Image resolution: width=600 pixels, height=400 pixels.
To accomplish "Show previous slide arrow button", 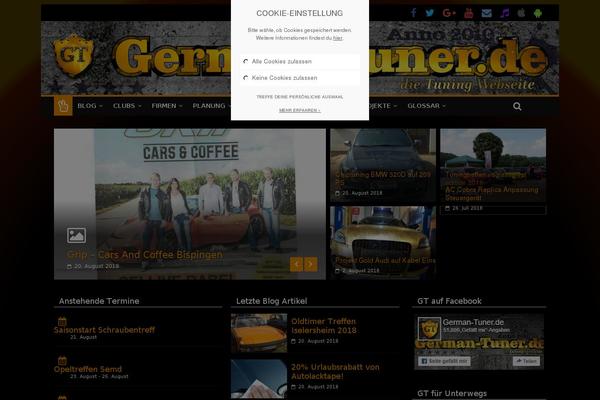I will tap(296, 264).
